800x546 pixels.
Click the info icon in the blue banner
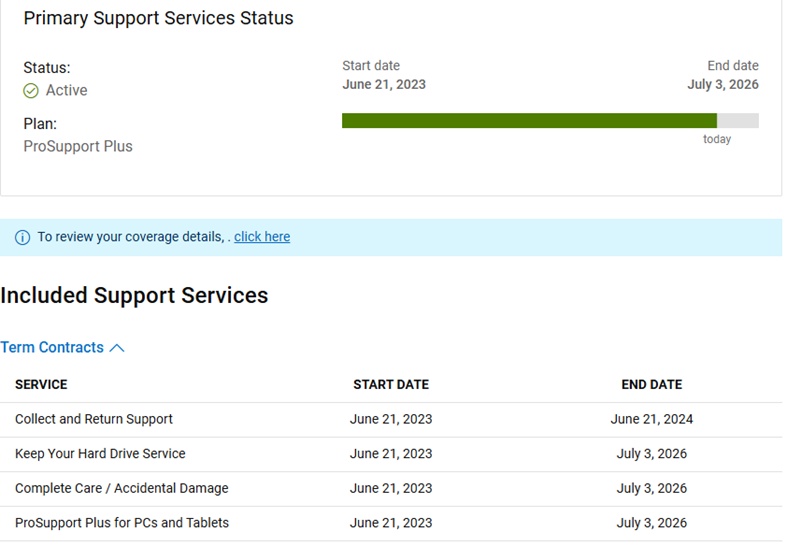click(22, 237)
